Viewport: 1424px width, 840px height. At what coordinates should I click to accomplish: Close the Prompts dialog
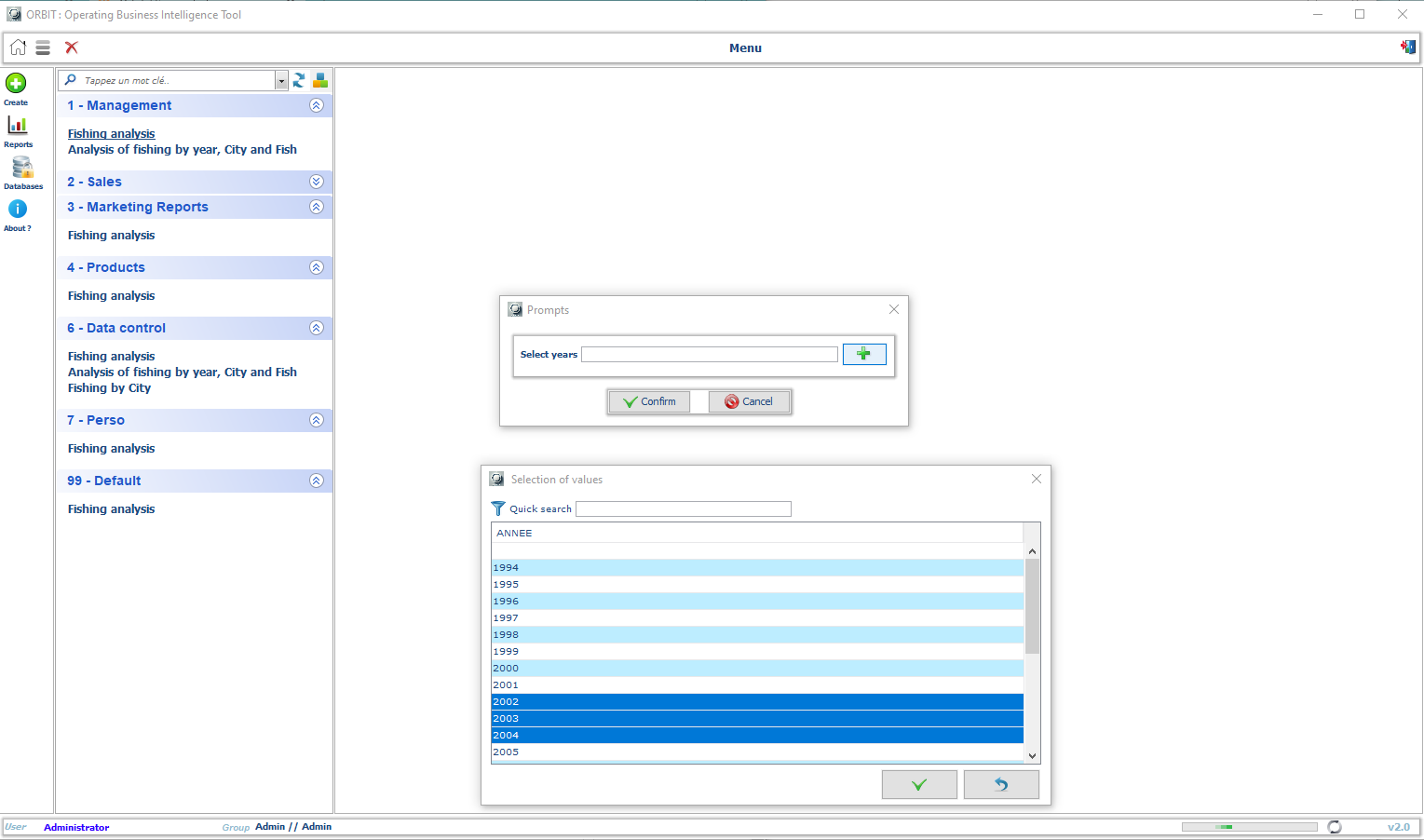tap(894, 309)
